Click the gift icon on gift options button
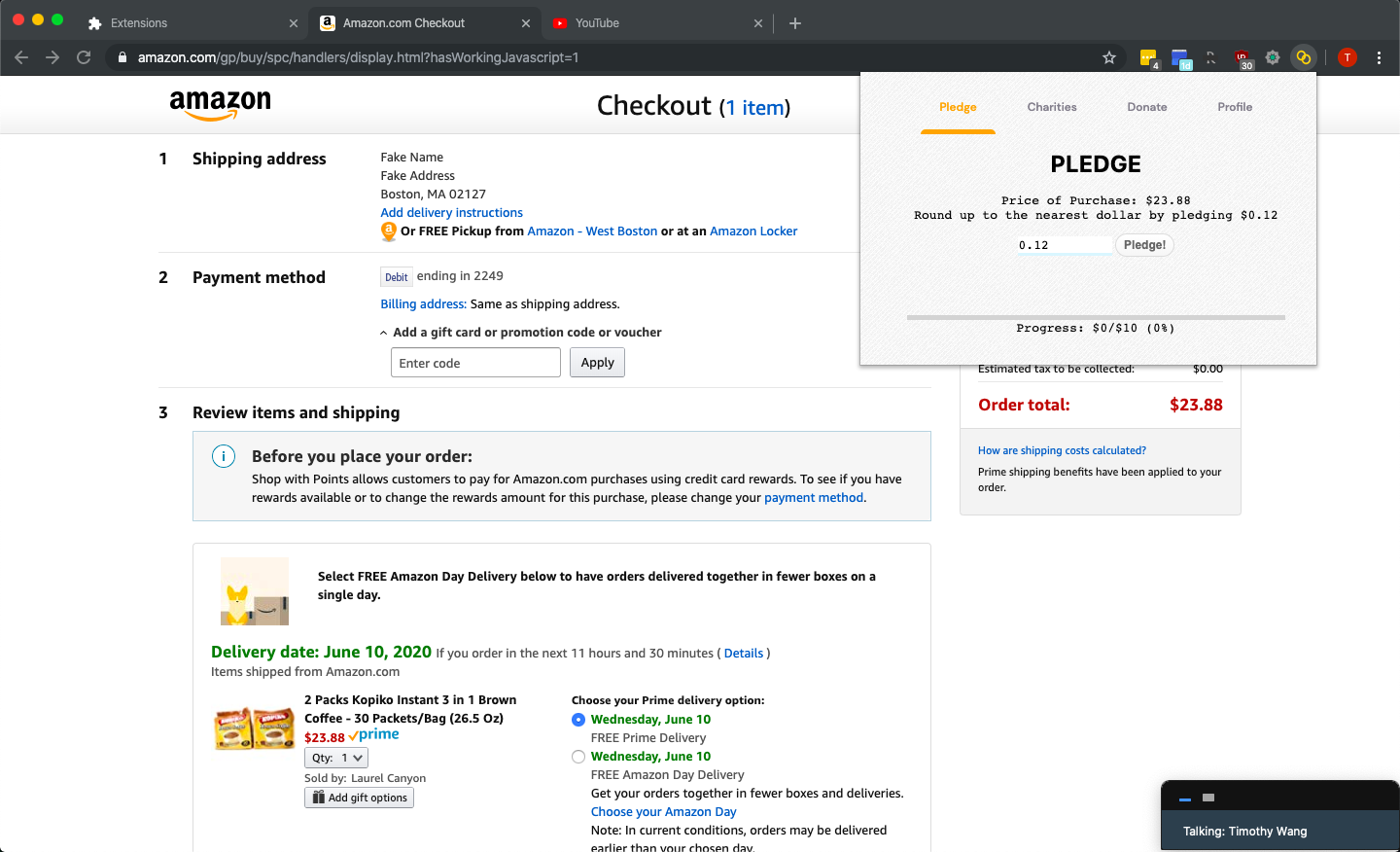The width and height of the screenshot is (1400, 852). click(318, 798)
